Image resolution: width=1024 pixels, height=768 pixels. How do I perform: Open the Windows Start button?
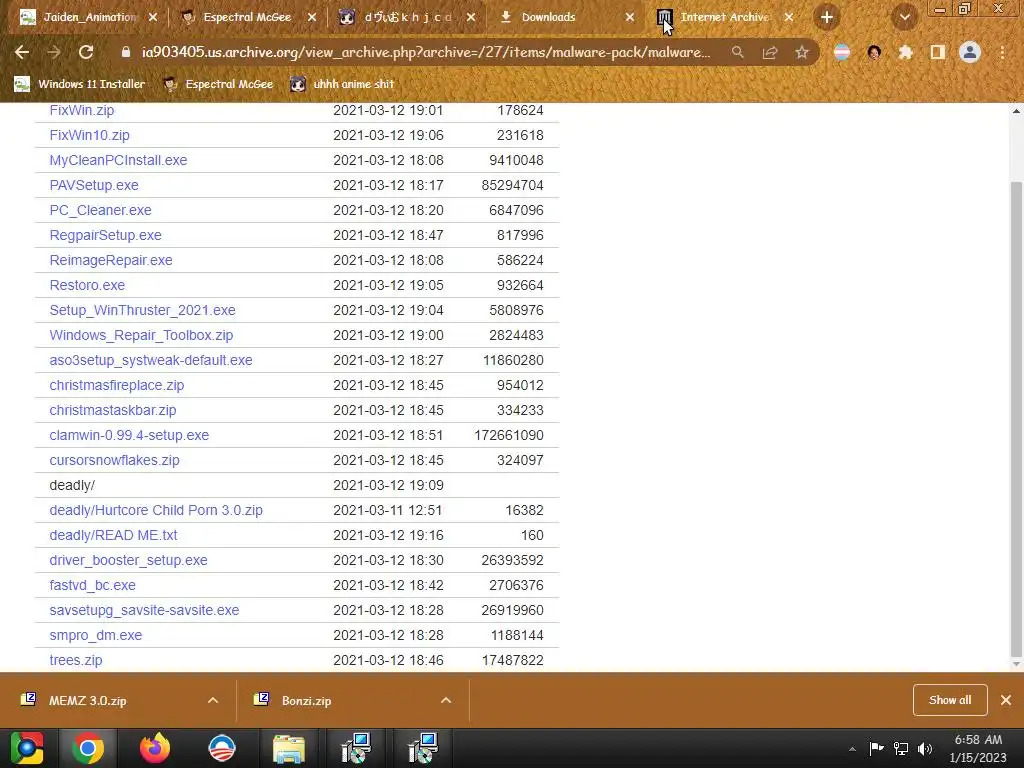pos(27,748)
